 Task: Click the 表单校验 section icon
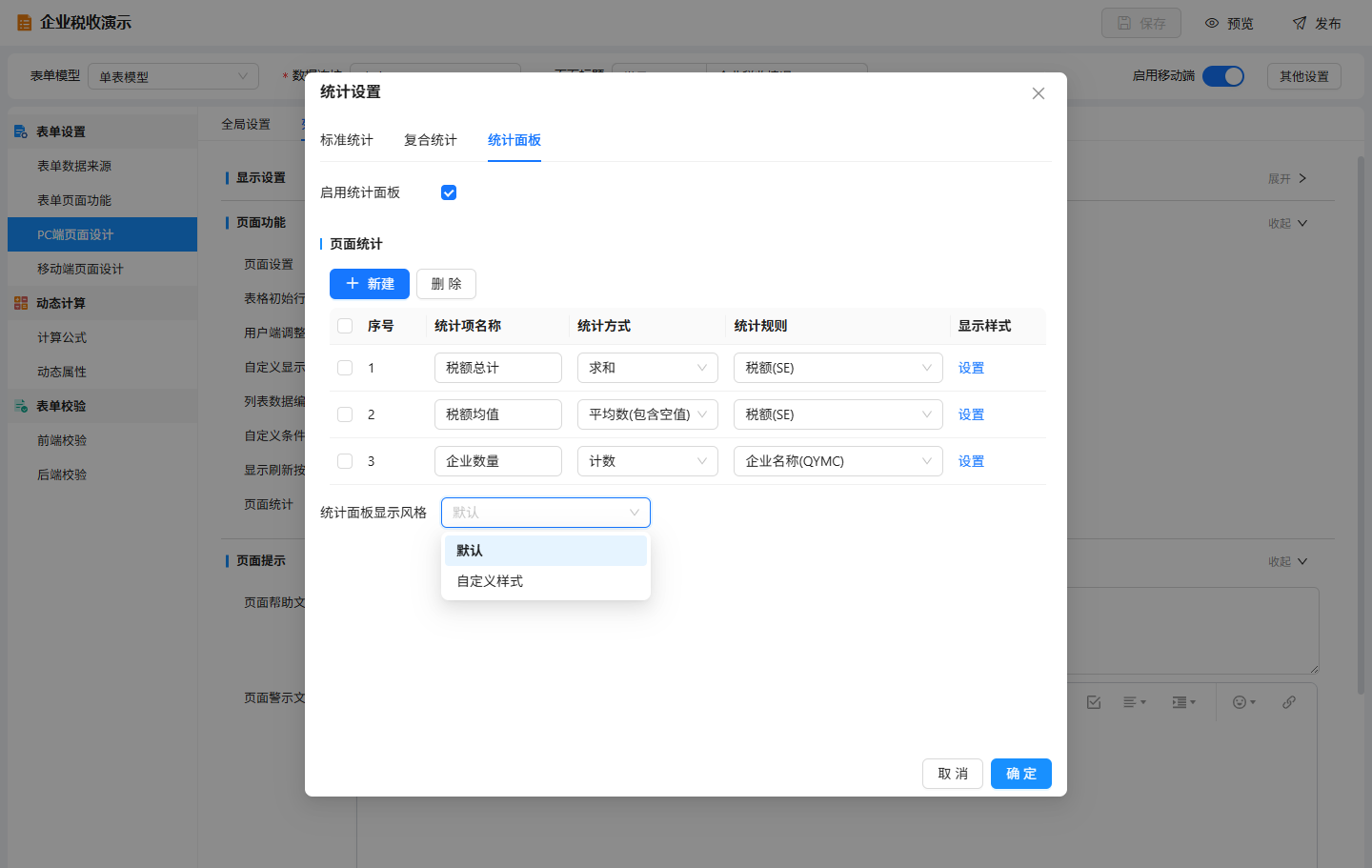tap(21, 406)
